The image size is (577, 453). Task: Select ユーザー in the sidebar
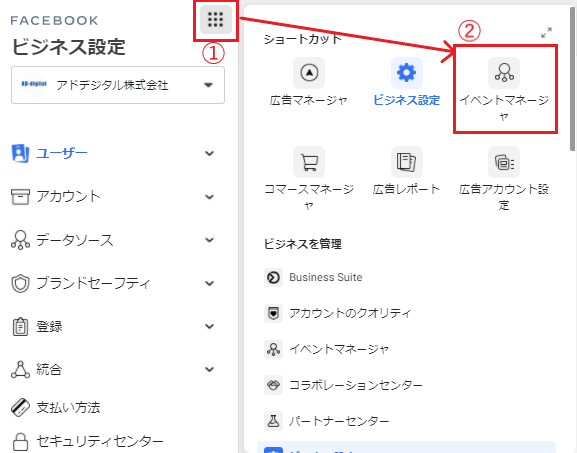tap(62, 153)
